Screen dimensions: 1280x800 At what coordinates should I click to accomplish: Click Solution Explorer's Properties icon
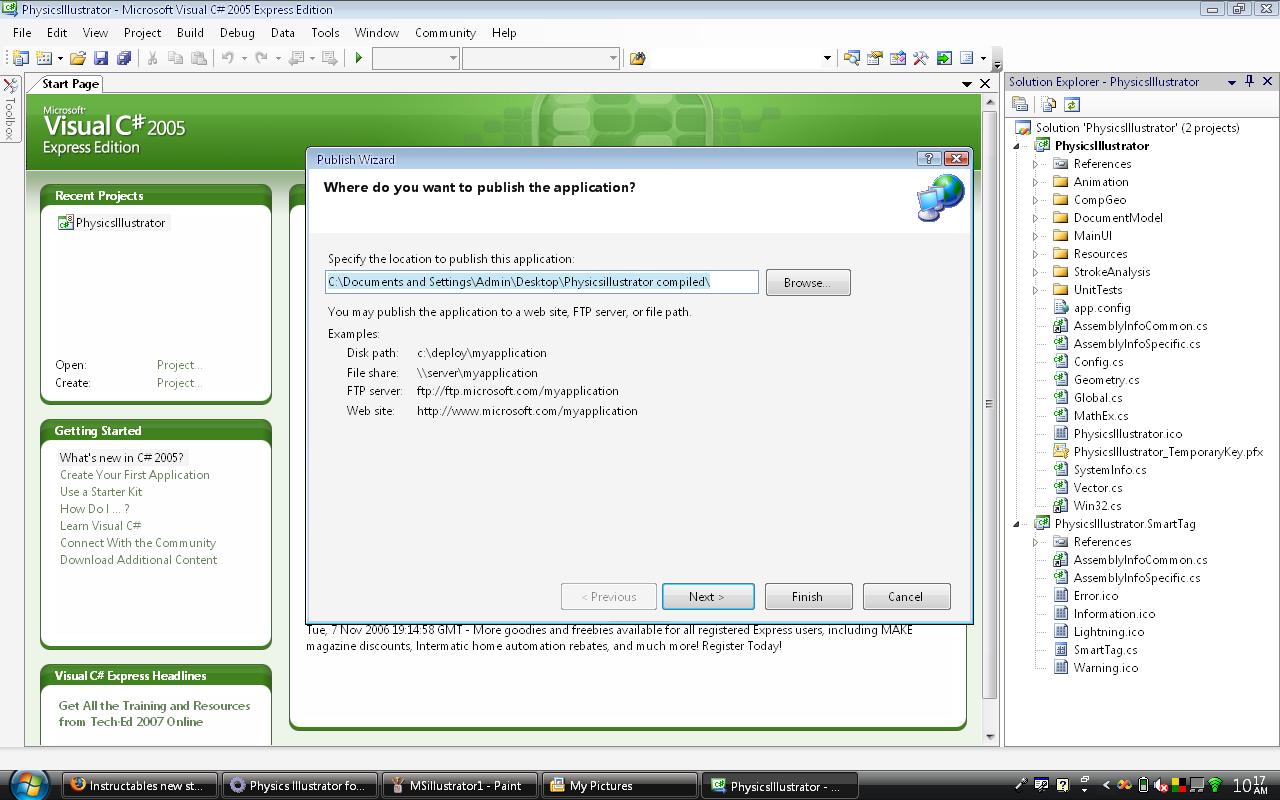coord(1020,104)
